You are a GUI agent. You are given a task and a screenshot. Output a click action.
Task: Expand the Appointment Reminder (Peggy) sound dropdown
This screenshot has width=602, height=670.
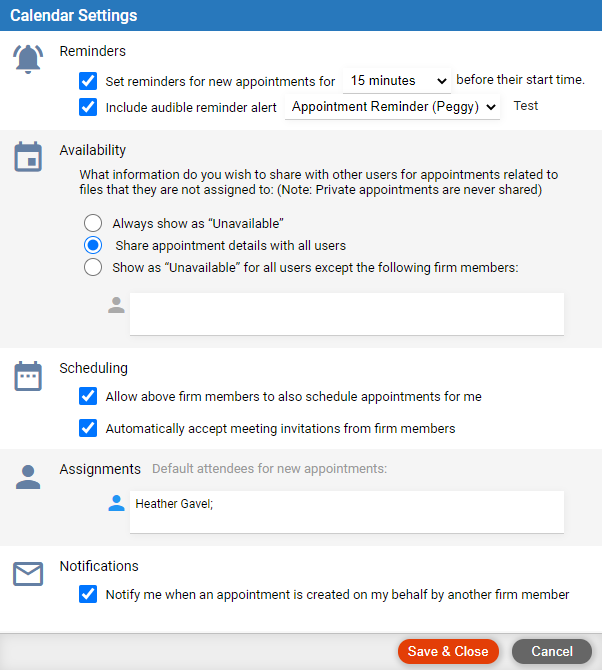tap(393, 107)
